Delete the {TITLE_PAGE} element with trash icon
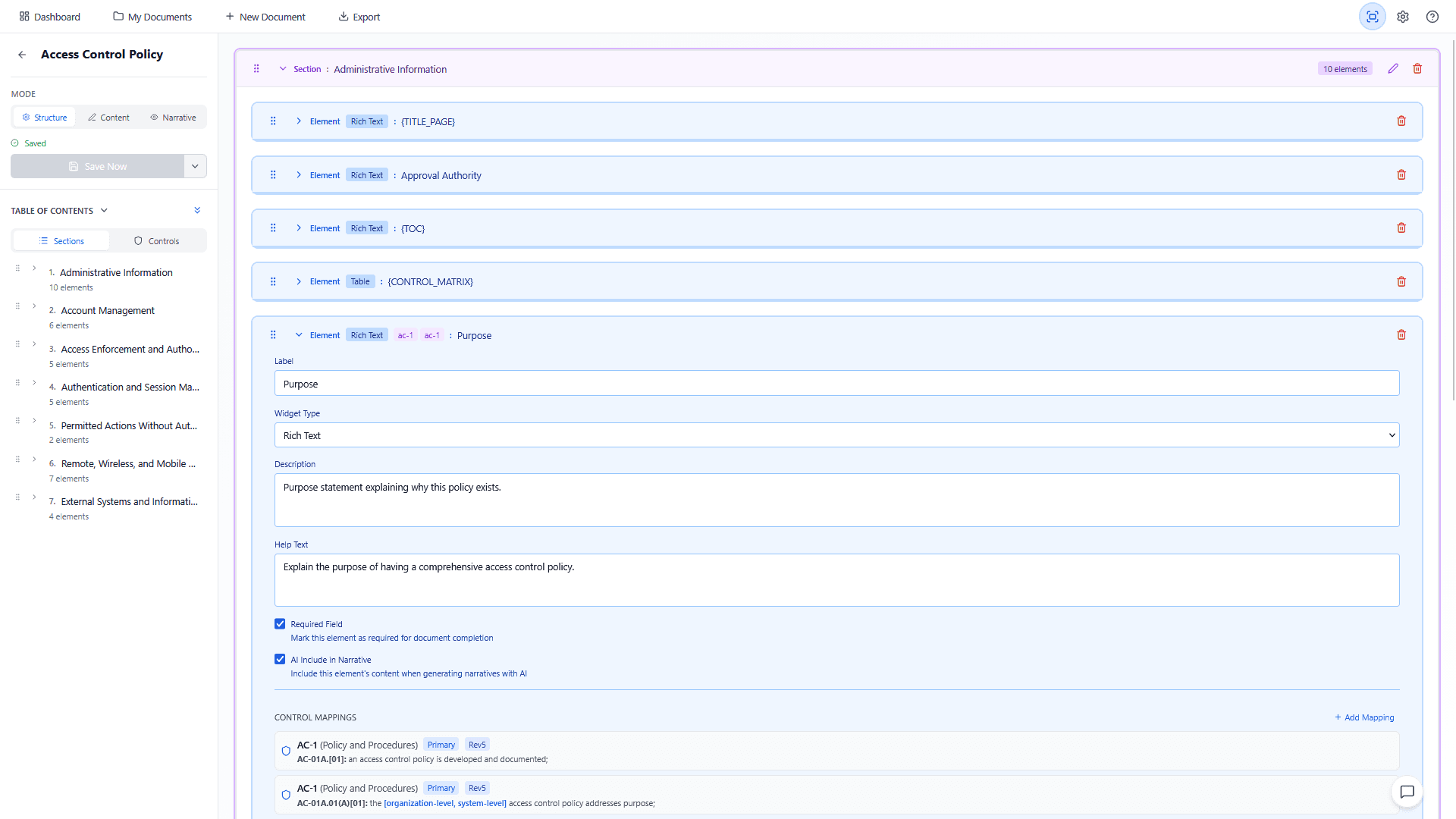This screenshot has height=819, width=1456. [x=1401, y=121]
